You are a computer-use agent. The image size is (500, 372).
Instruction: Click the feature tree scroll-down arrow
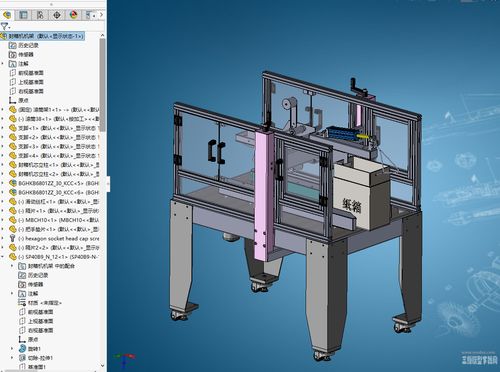102,366
